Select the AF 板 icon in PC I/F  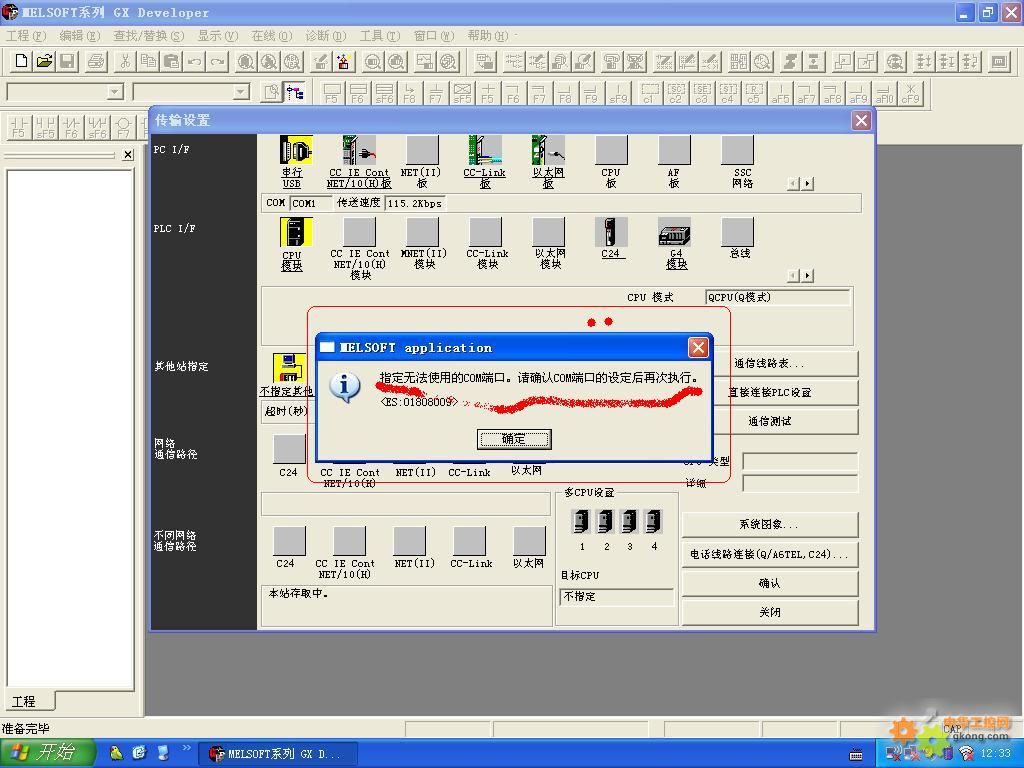tap(674, 150)
